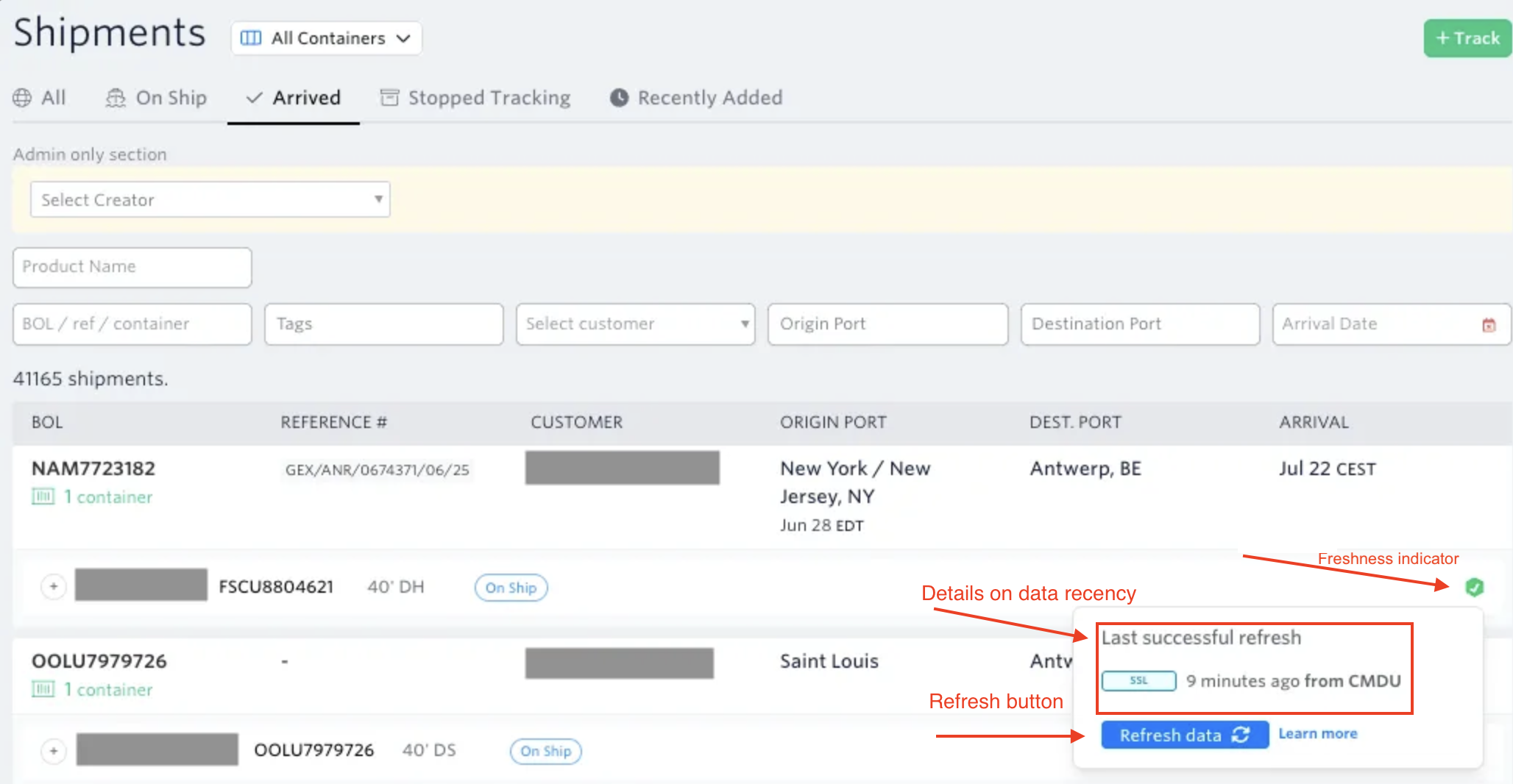Image resolution: width=1513 pixels, height=784 pixels.
Task: Open the Learn more link
Action: click(x=1318, y=734)
